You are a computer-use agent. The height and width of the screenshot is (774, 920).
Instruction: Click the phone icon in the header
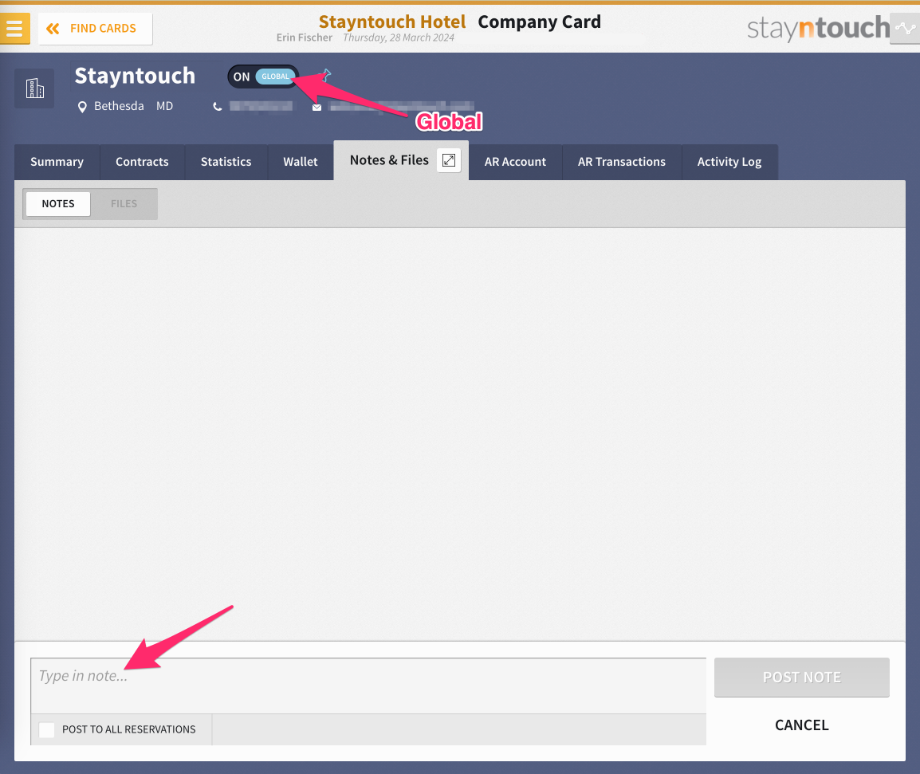(217, 107)
